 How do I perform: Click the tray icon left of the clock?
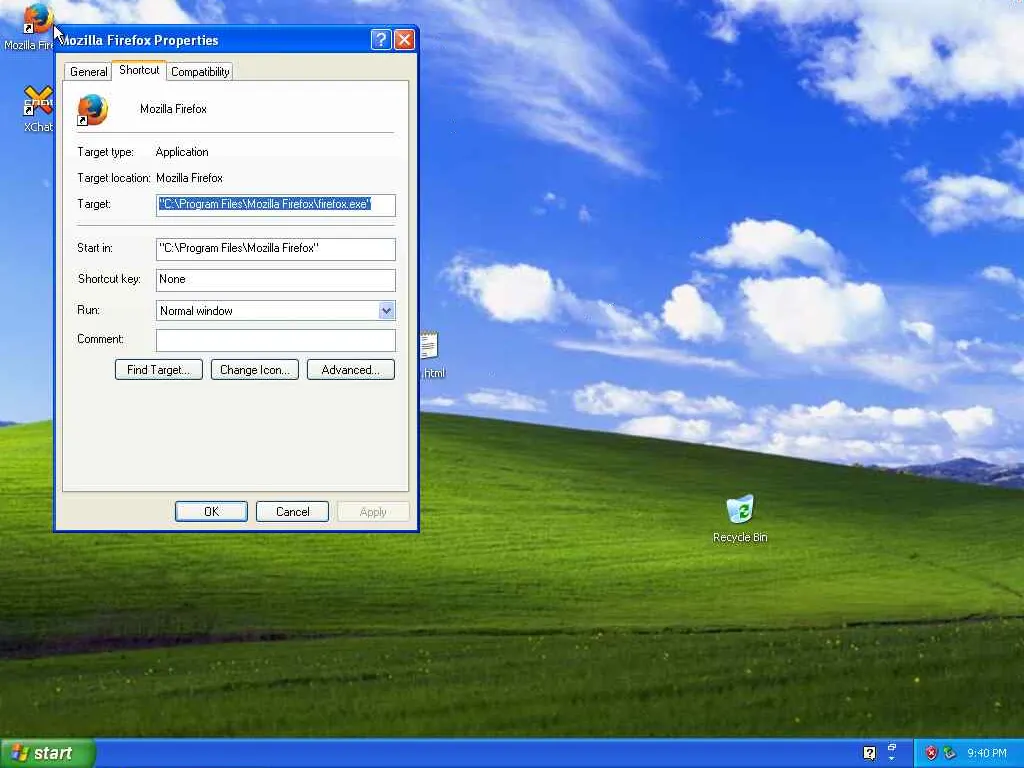pyautogui.click(x=949, y=753)
